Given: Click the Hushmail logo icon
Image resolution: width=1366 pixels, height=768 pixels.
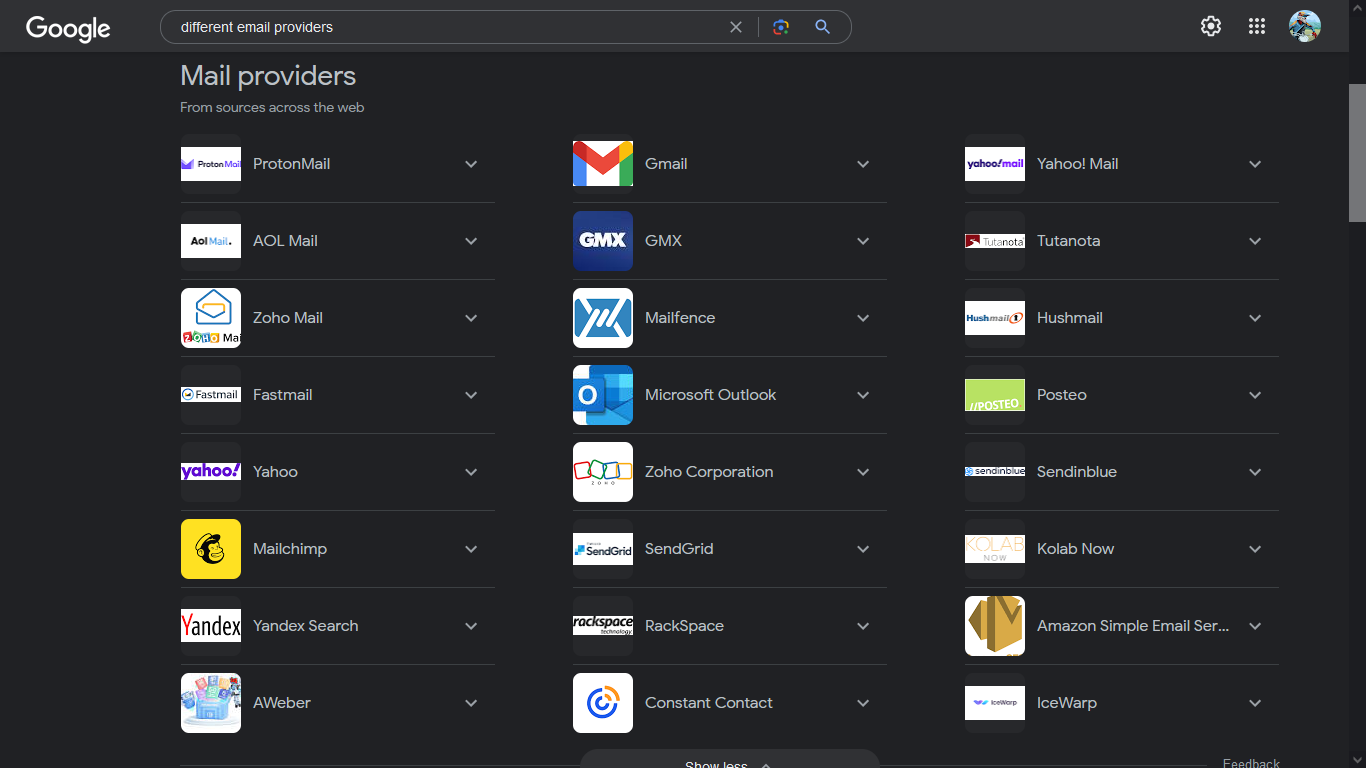Looking at the screenshot, I should click(x=995, y=318).
